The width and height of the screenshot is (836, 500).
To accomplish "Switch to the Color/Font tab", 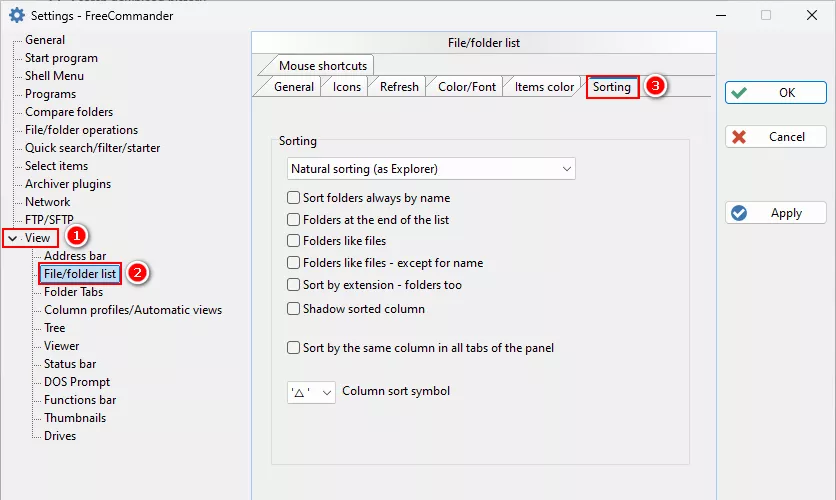I will pyautogui.click(x=467, y=87).
